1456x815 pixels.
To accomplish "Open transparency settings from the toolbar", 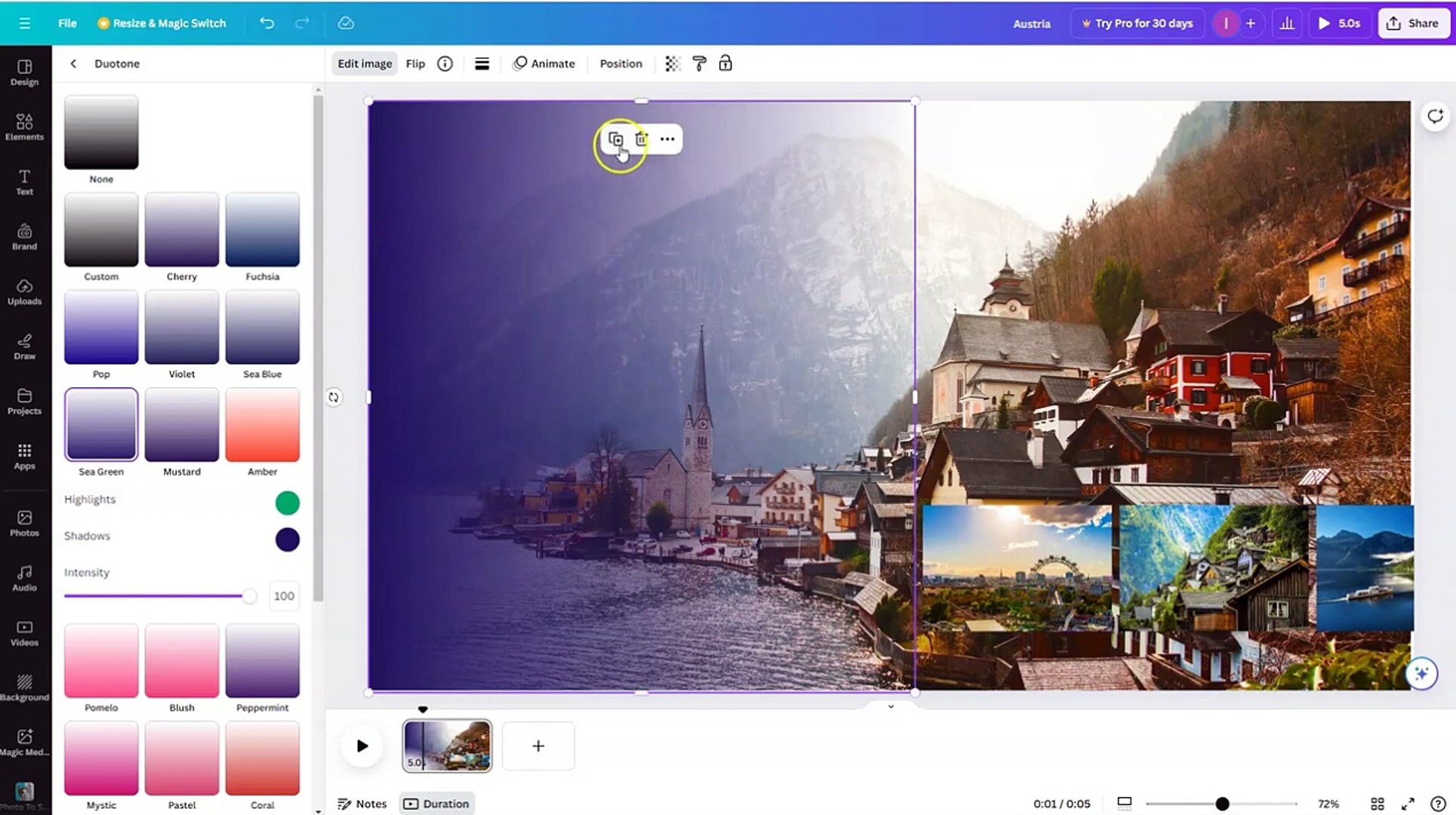I will coord(672,63).
